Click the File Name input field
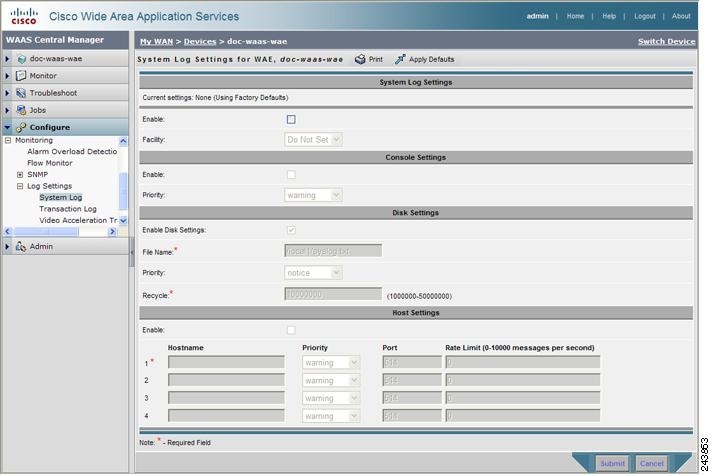712x475 pixels. [333, 251]
